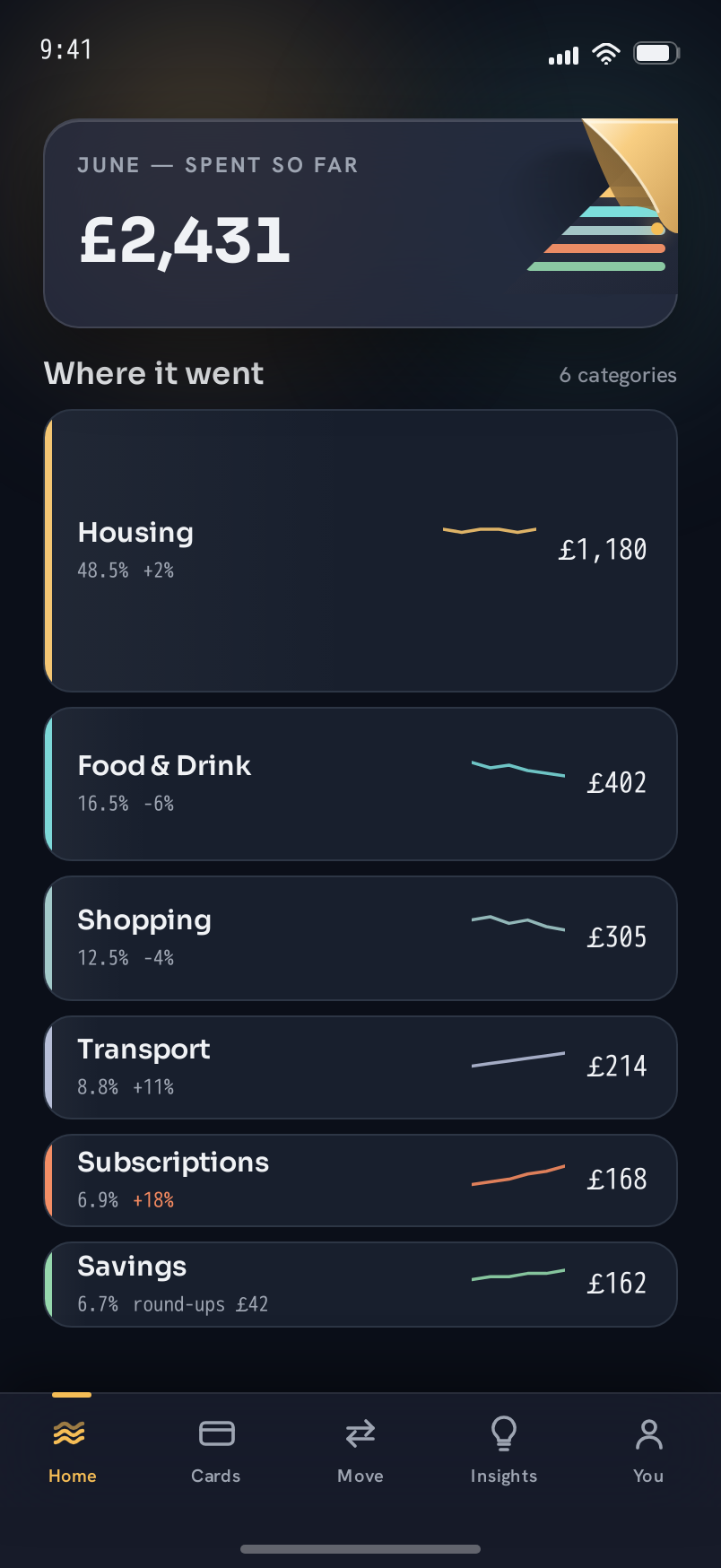Viewport: 721px width, 1568px height.
Task: Select the Shopping category row
Action: [360, 938]
